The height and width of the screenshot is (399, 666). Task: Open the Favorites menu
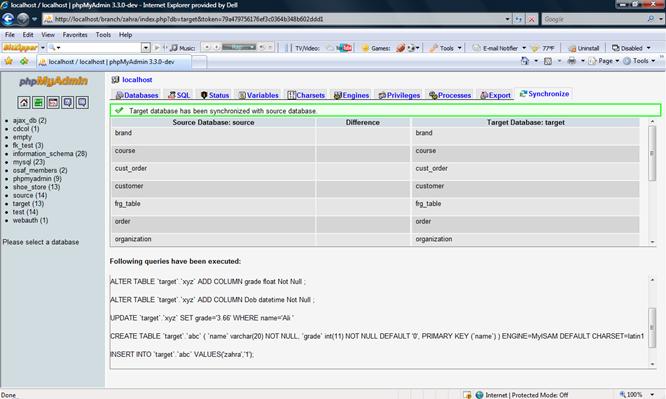pyautogui.click(x=75, y=35)
